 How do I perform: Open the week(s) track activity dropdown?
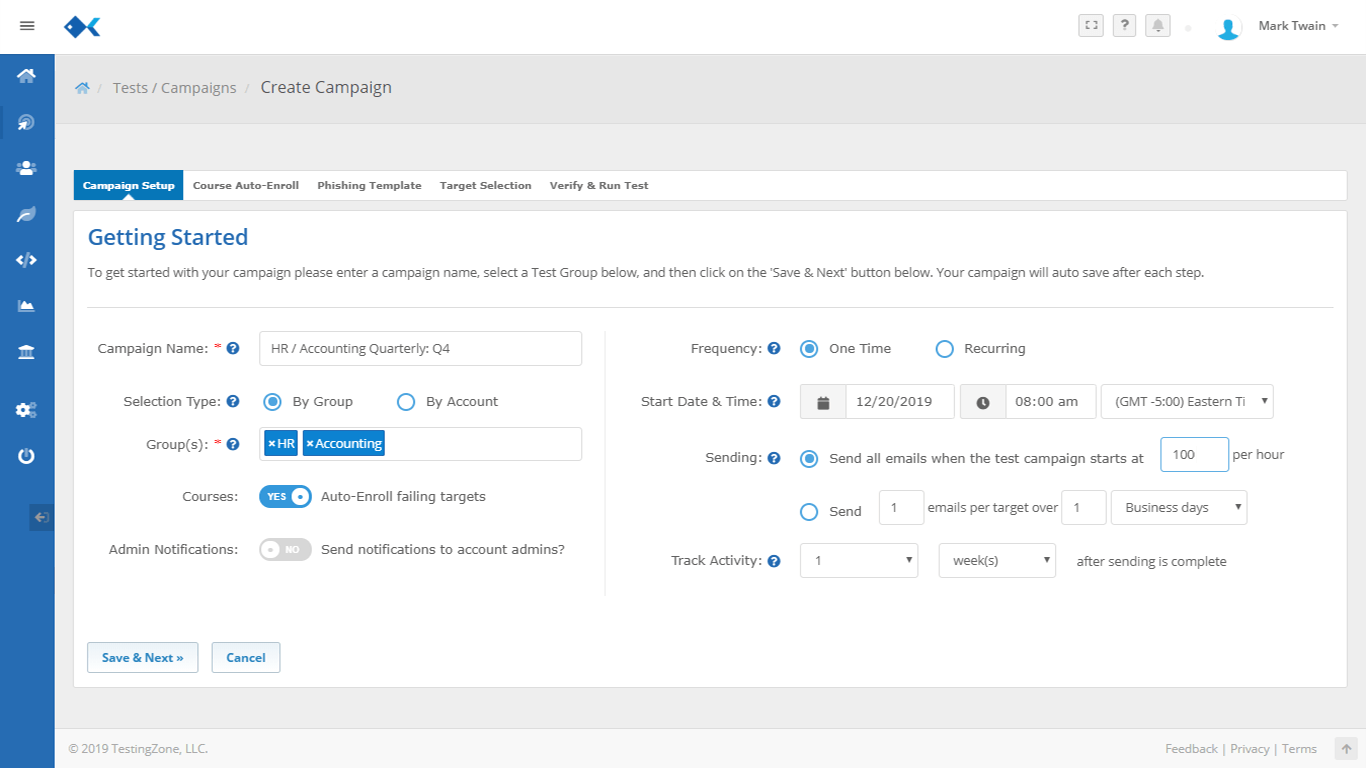tap(996, 561)
